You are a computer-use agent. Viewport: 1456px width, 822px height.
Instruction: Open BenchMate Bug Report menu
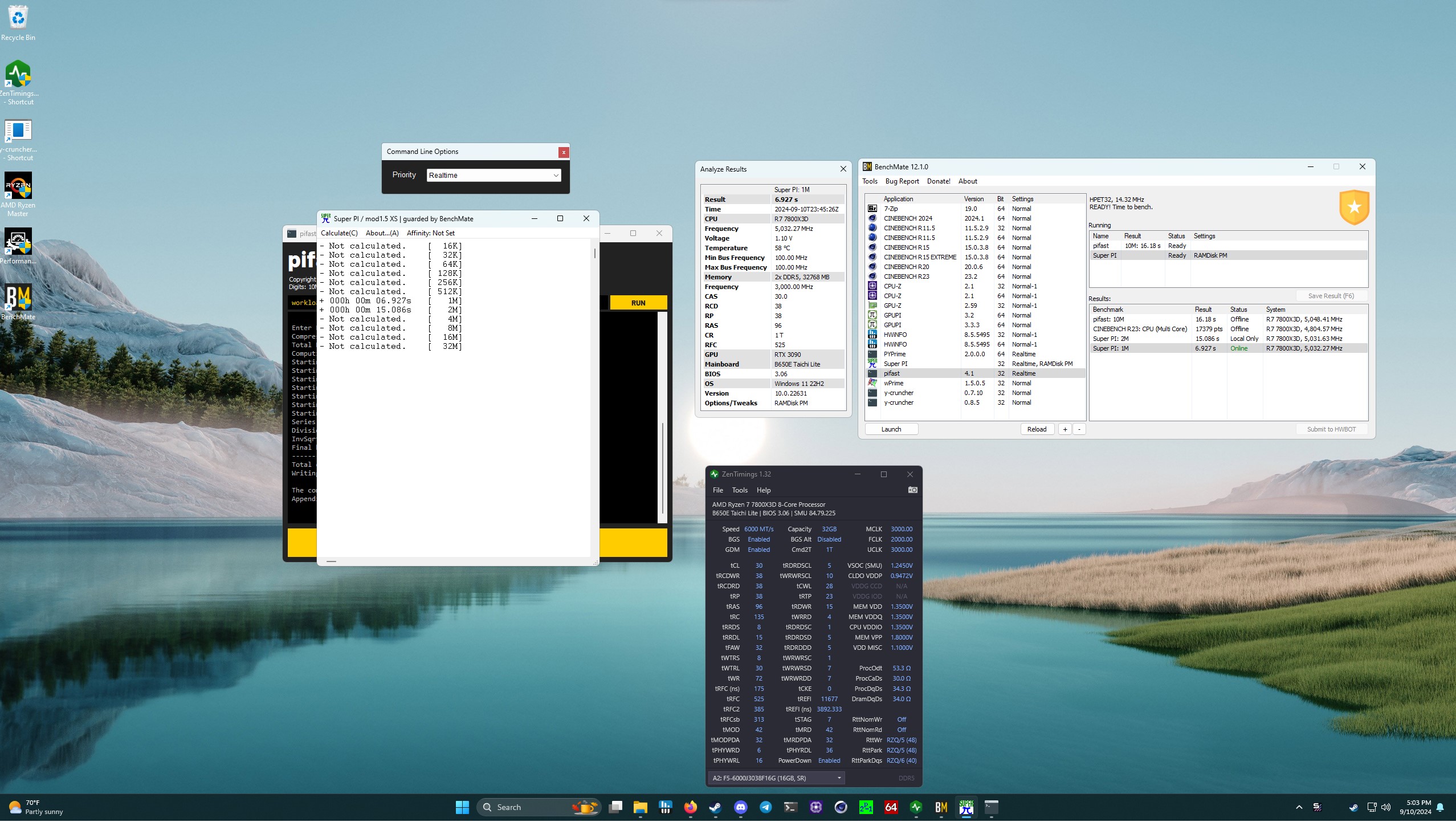coord(902,181)
